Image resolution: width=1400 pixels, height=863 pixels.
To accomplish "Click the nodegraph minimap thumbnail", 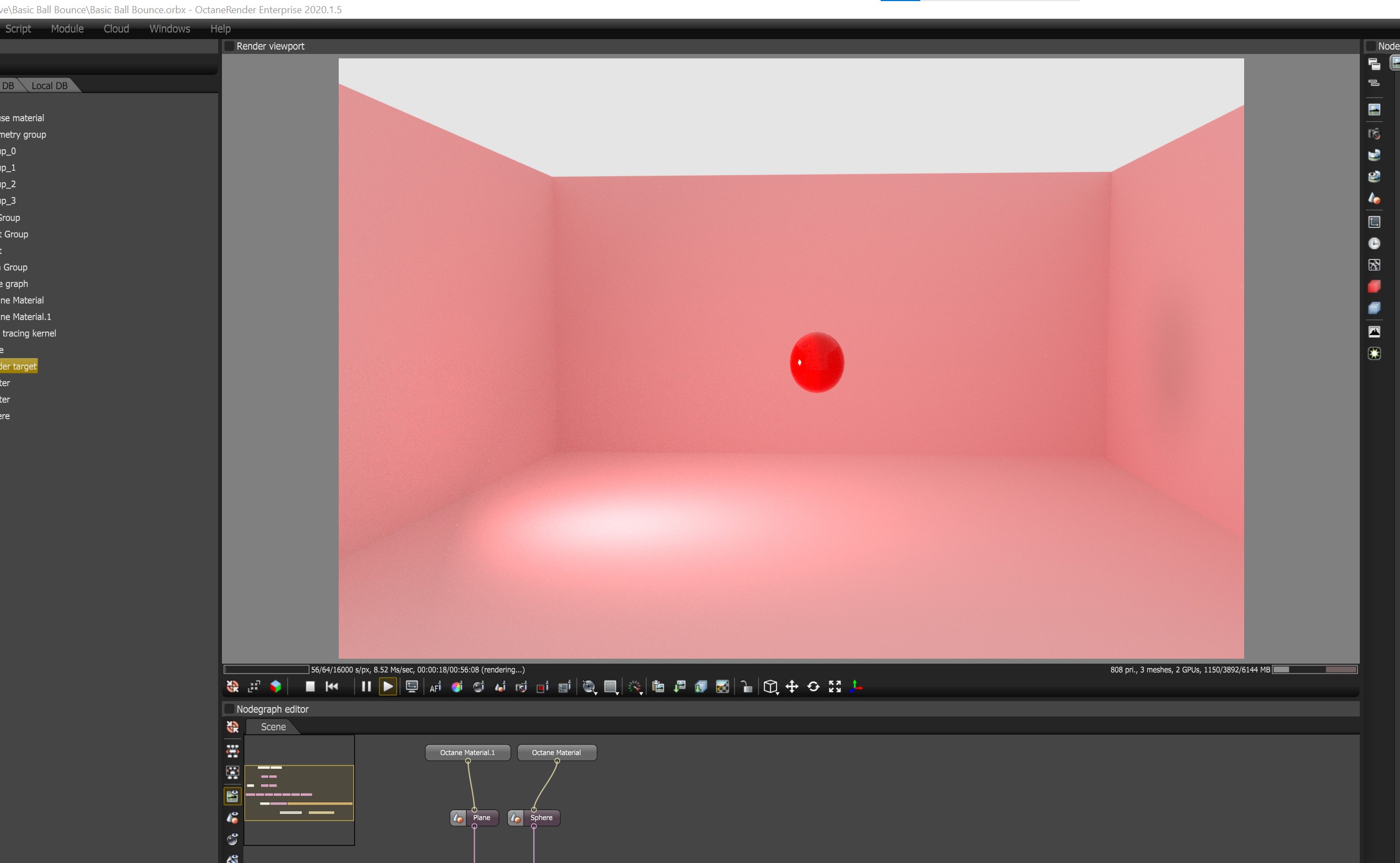I will point(299,790).
